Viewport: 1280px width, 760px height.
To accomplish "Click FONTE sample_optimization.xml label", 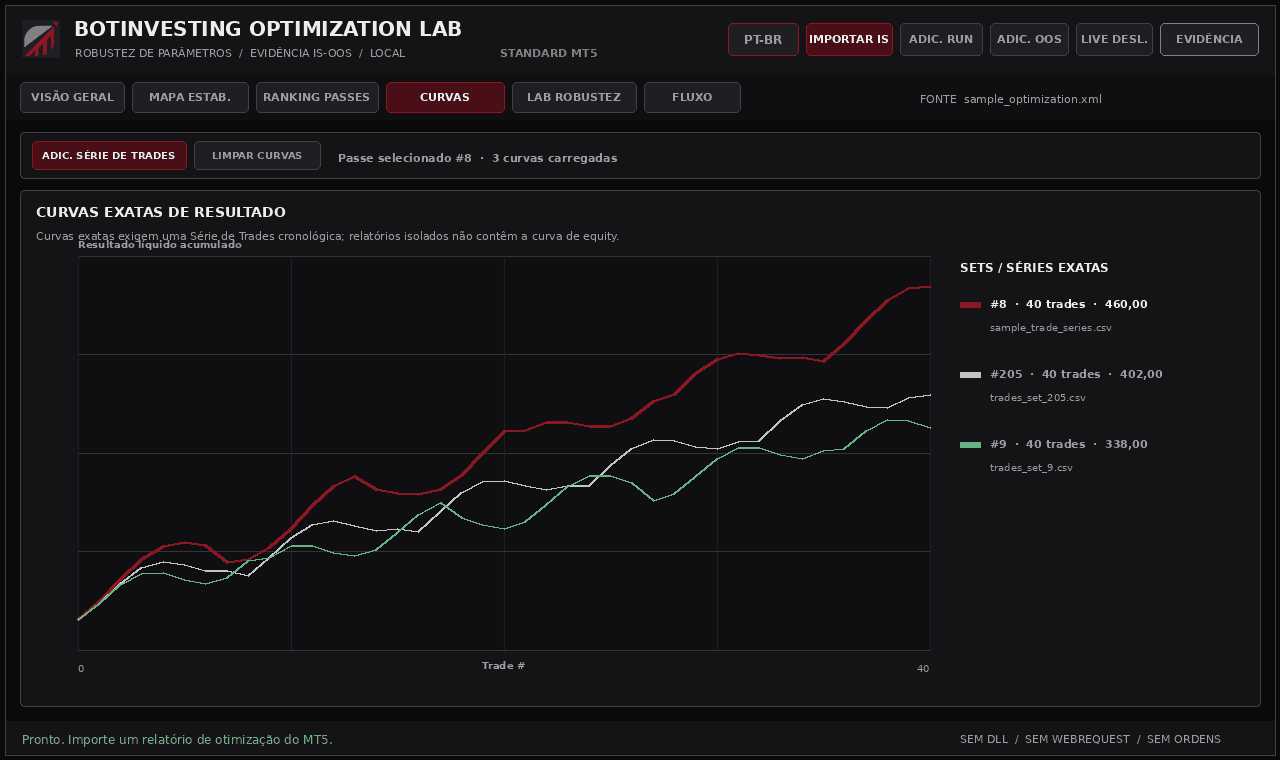I will 1011,99.
